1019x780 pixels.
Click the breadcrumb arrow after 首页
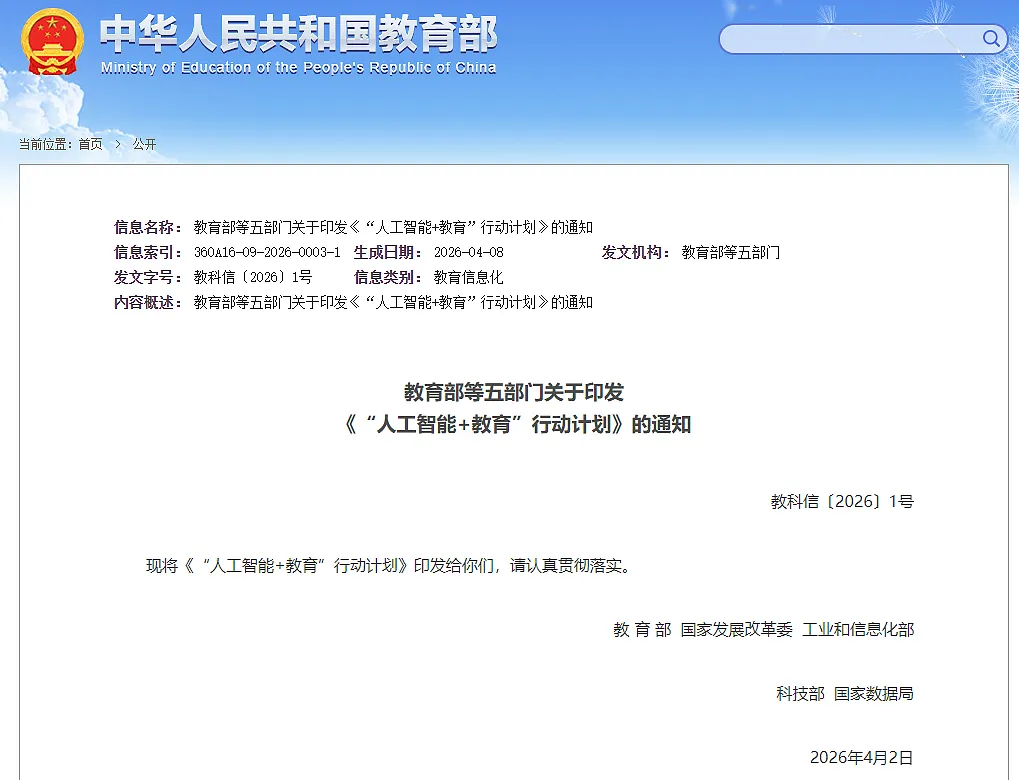pyautogui.click(x=118, y=144)
